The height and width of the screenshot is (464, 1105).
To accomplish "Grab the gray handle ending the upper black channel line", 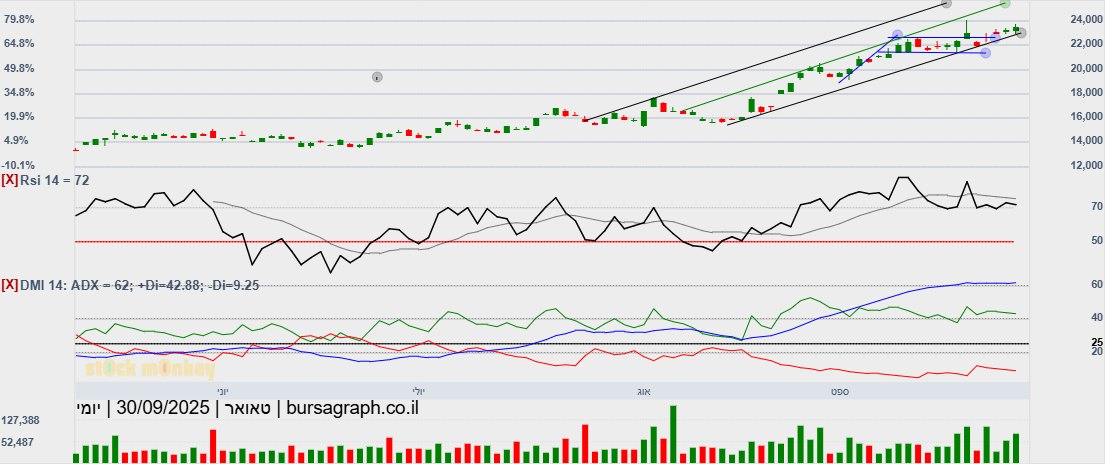I will click(946, 3).
